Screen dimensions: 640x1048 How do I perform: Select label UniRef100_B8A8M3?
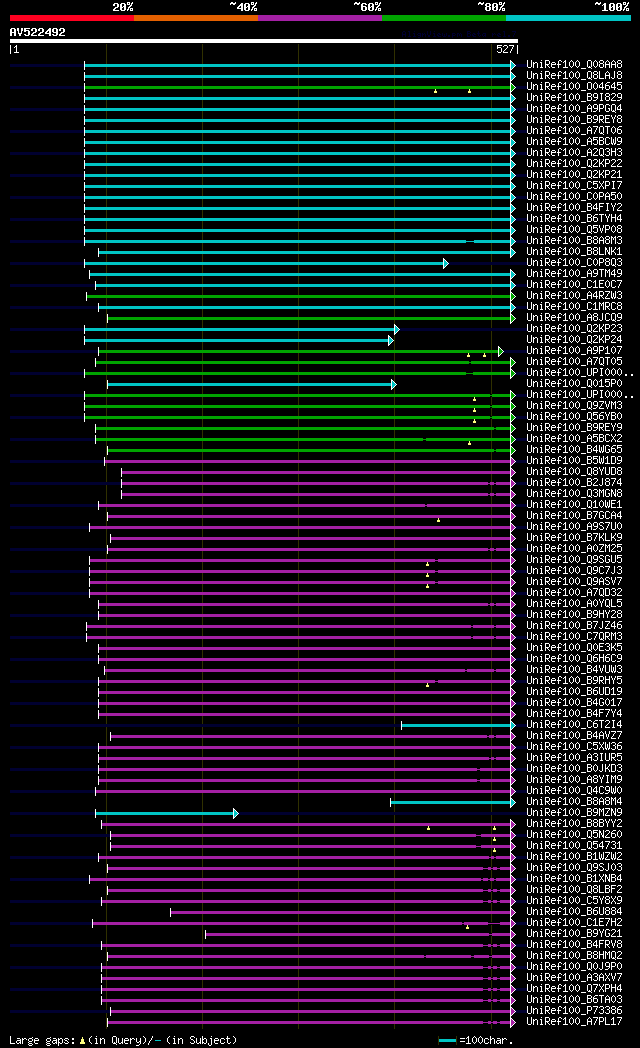(x=574, y=241)
